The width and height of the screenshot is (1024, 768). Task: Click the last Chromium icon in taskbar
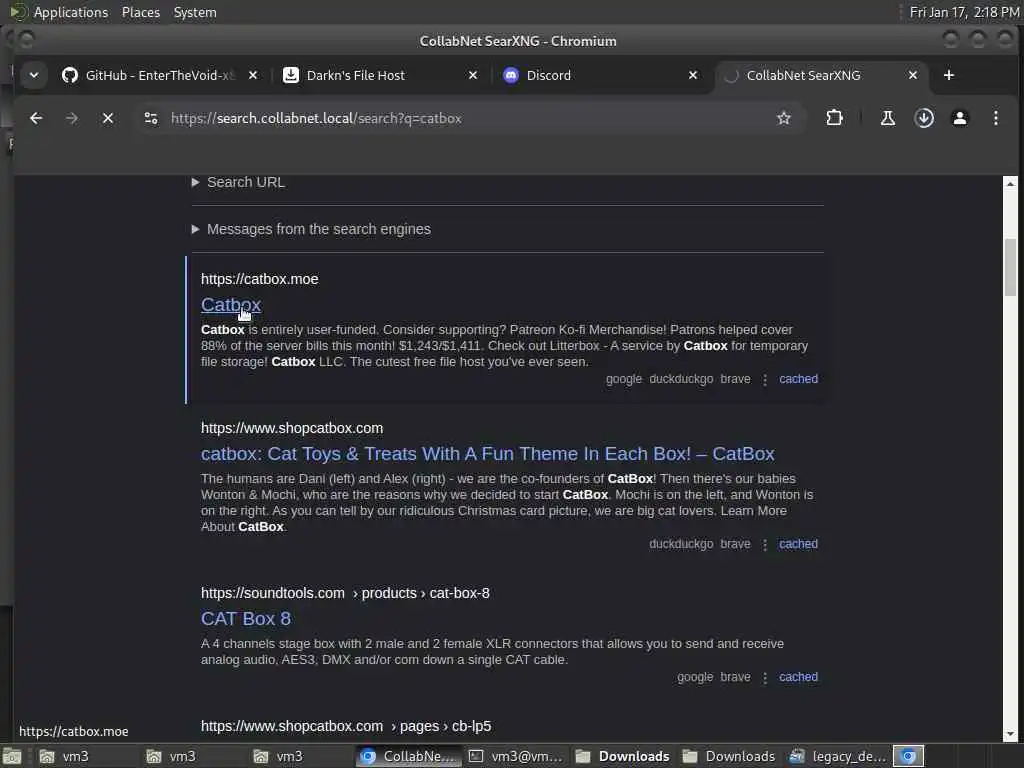(908, 756)
